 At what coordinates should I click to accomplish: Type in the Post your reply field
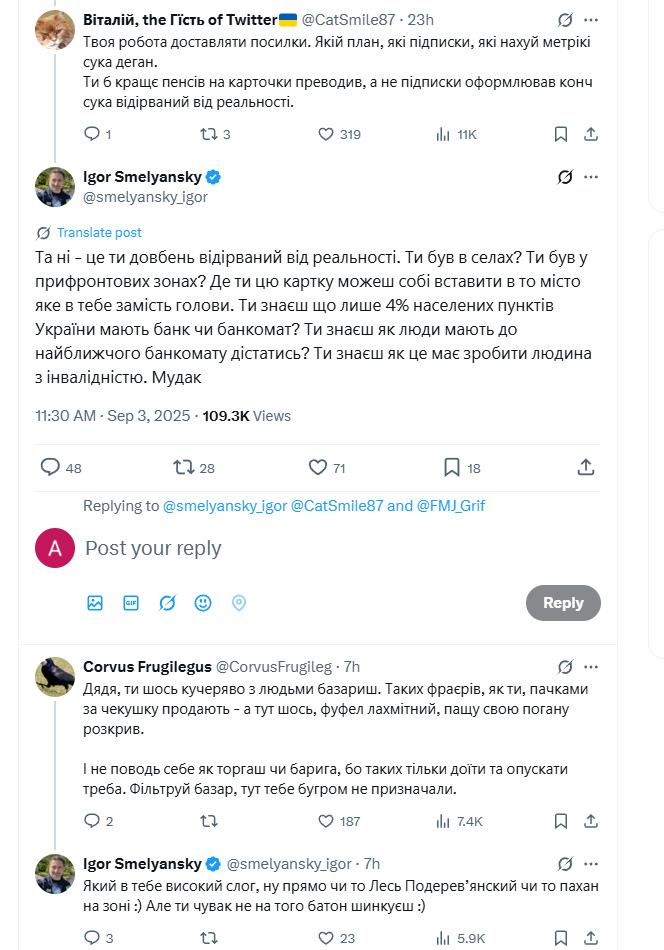click(x=300, y=548)
